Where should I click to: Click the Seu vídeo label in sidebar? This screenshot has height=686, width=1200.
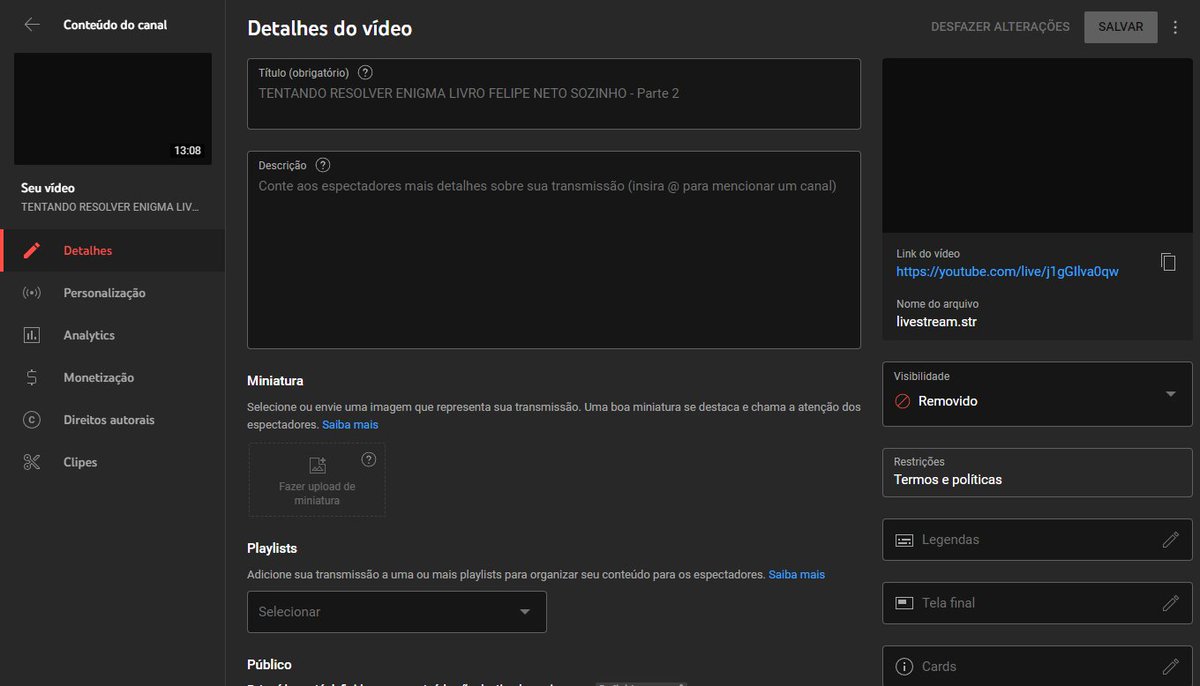(48, 188)
